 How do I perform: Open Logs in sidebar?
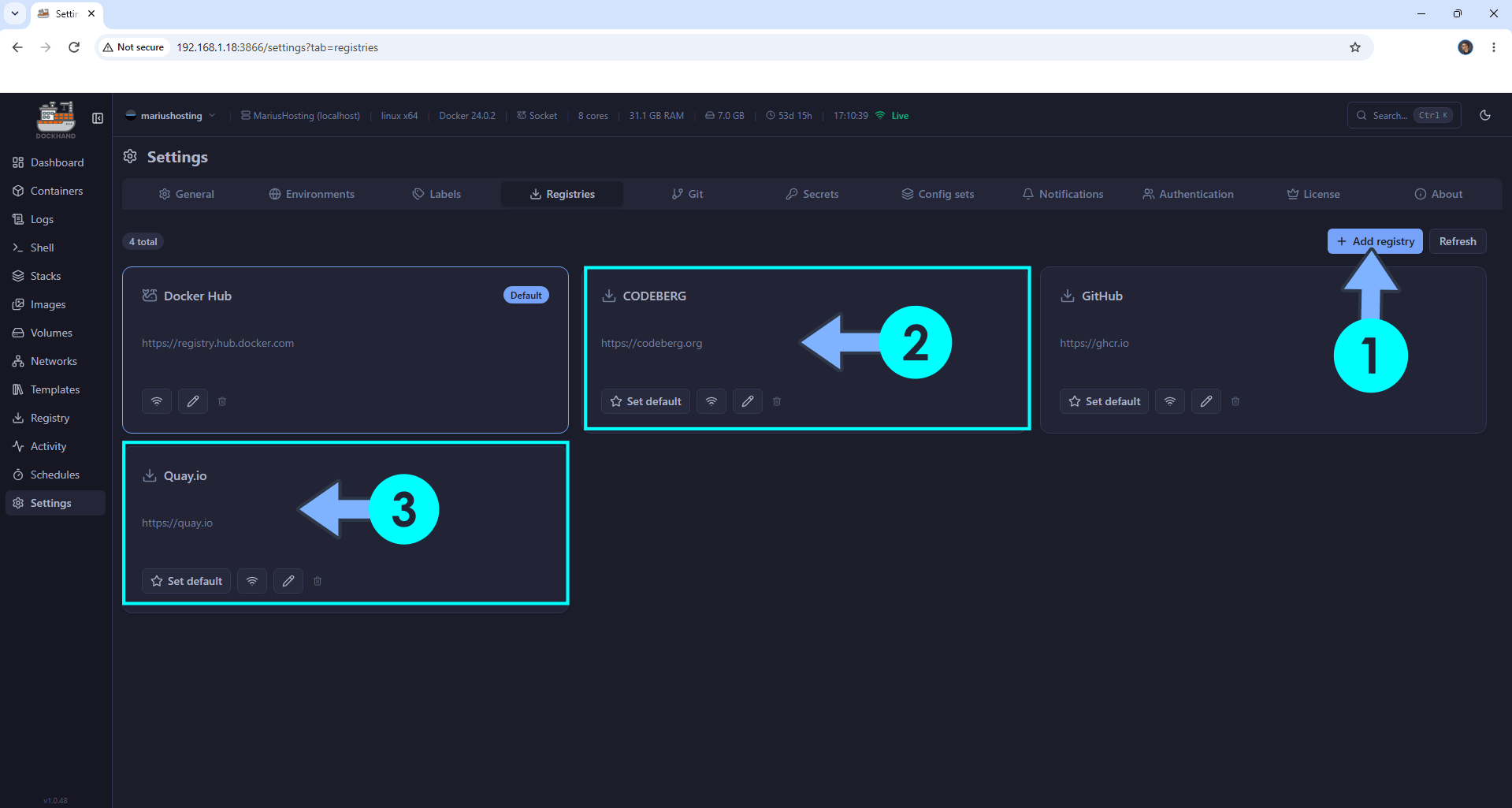point(55,219)
